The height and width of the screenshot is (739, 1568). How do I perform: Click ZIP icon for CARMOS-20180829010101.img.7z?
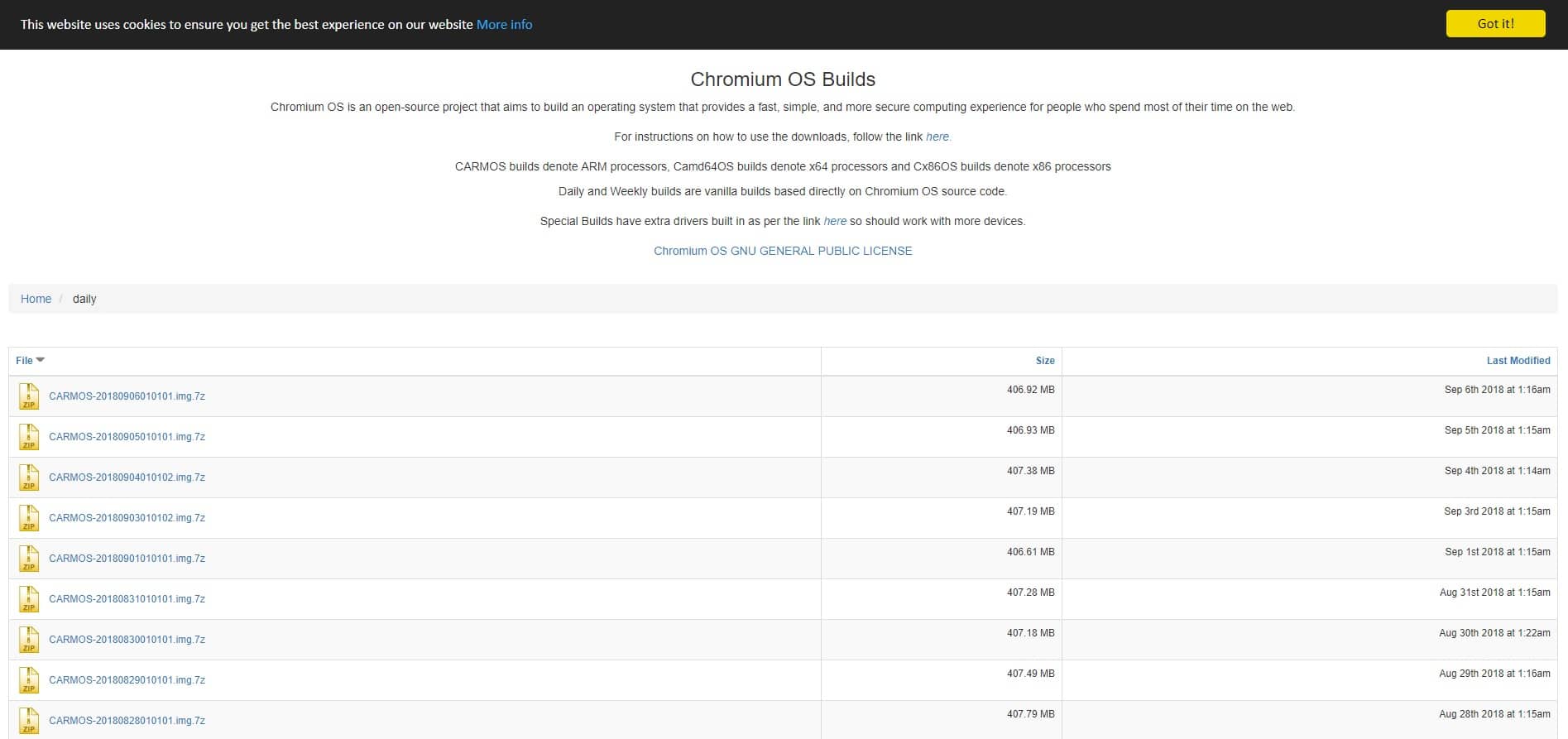pyautogui.click(x=29, y=680)
